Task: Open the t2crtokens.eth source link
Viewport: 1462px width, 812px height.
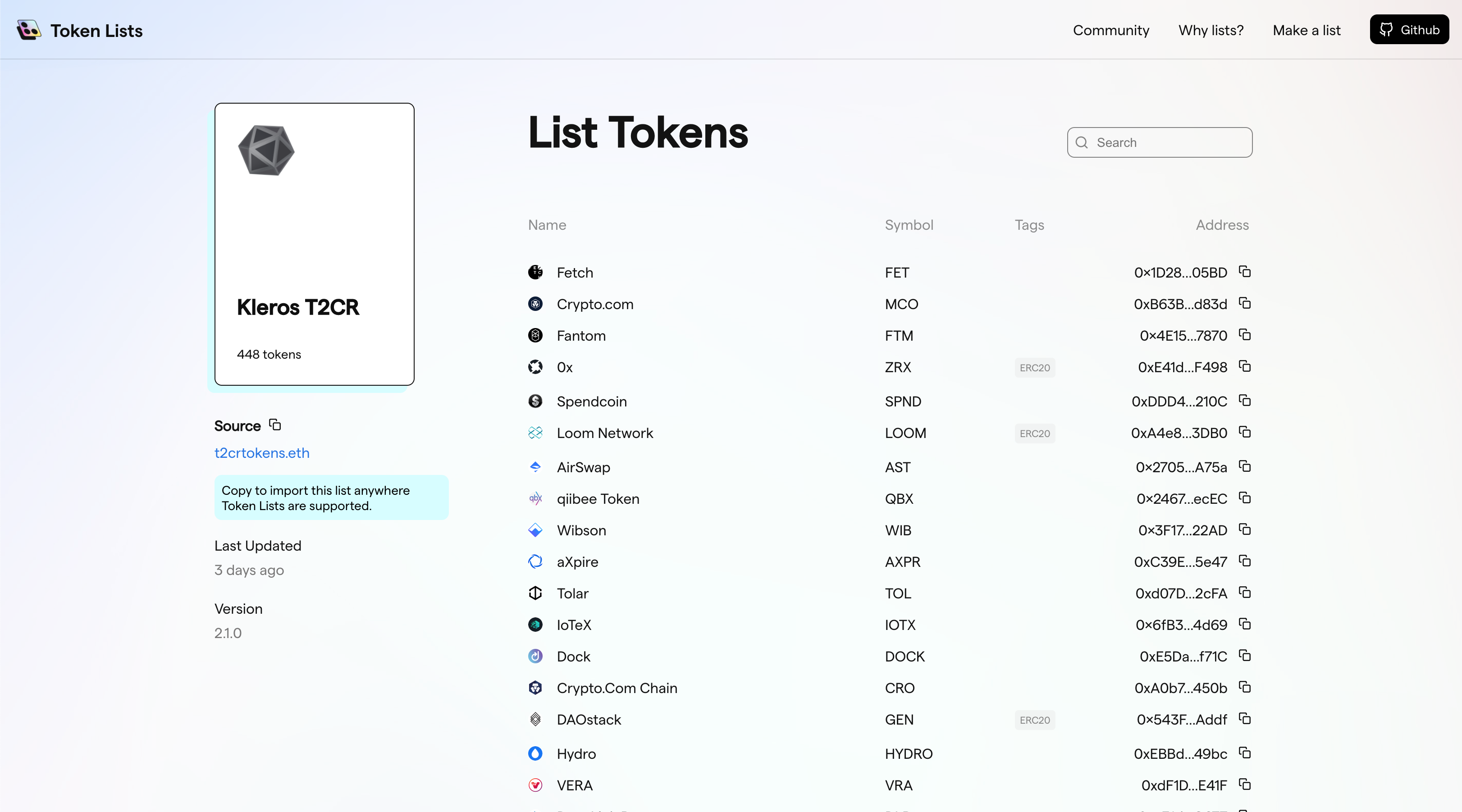Action: (262, 453)
